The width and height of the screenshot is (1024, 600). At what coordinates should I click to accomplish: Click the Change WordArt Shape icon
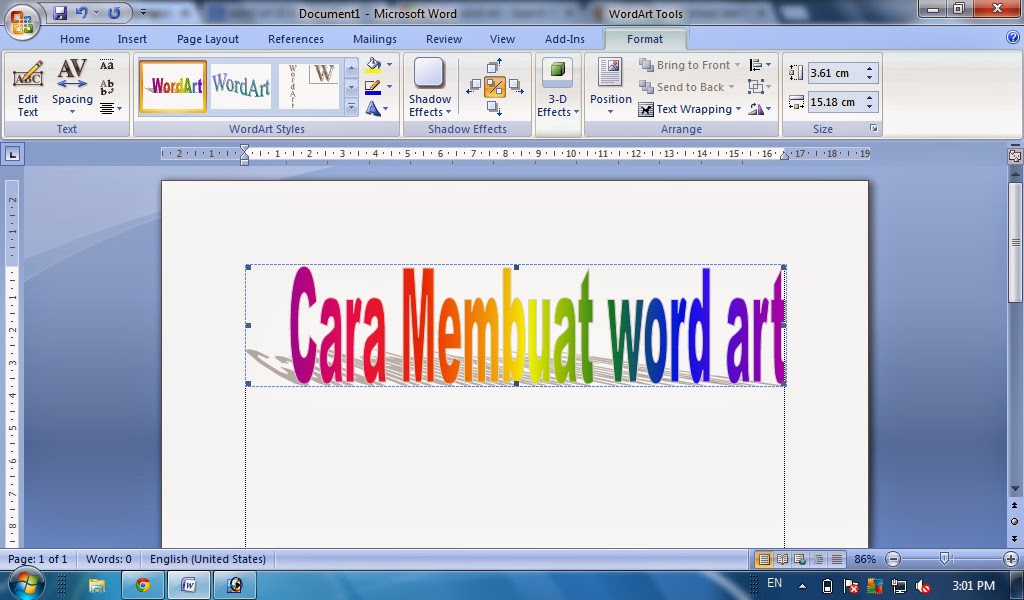pos(373,107)
